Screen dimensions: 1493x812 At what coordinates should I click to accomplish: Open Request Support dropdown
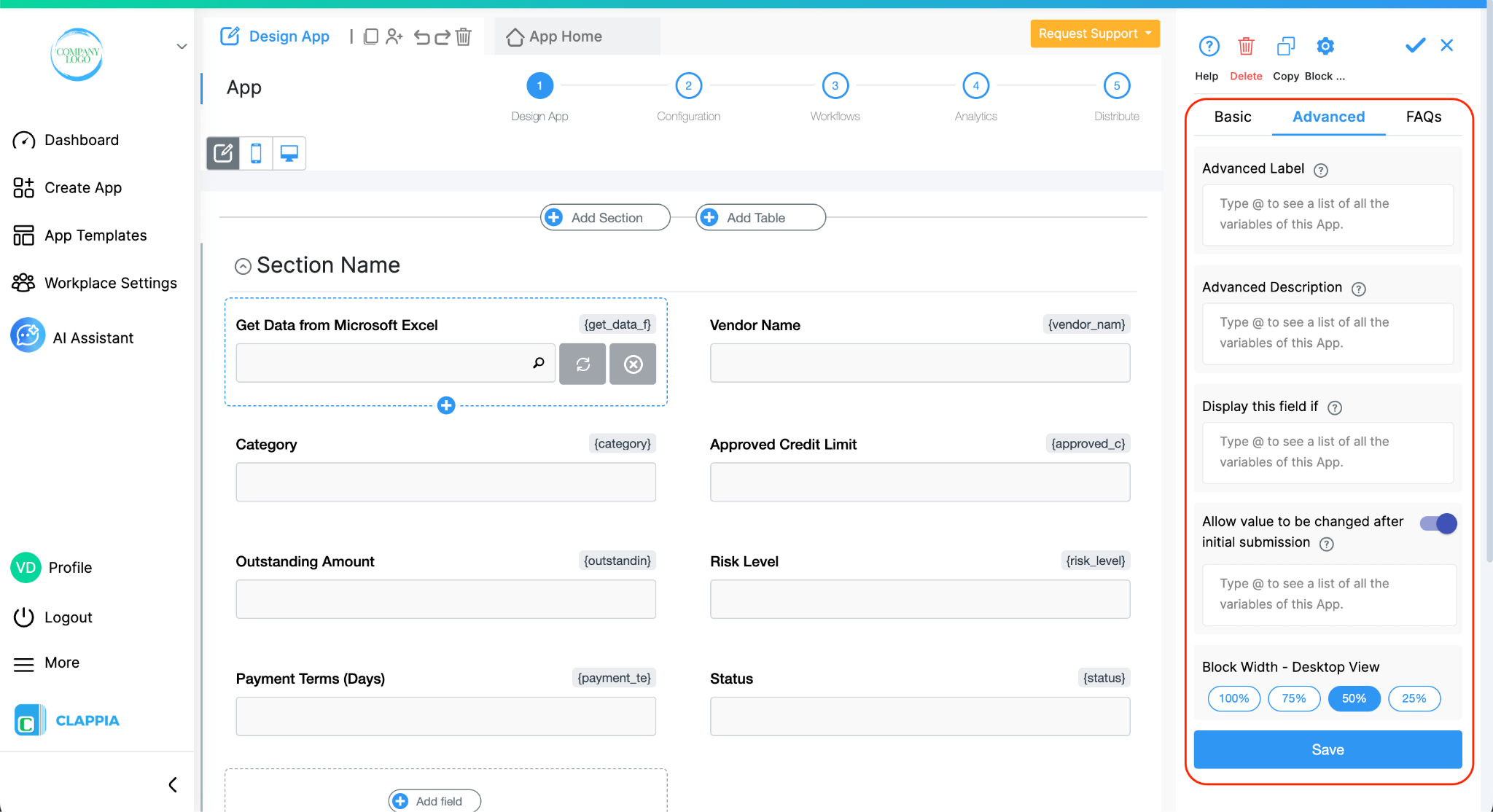tap(1095, 34)
